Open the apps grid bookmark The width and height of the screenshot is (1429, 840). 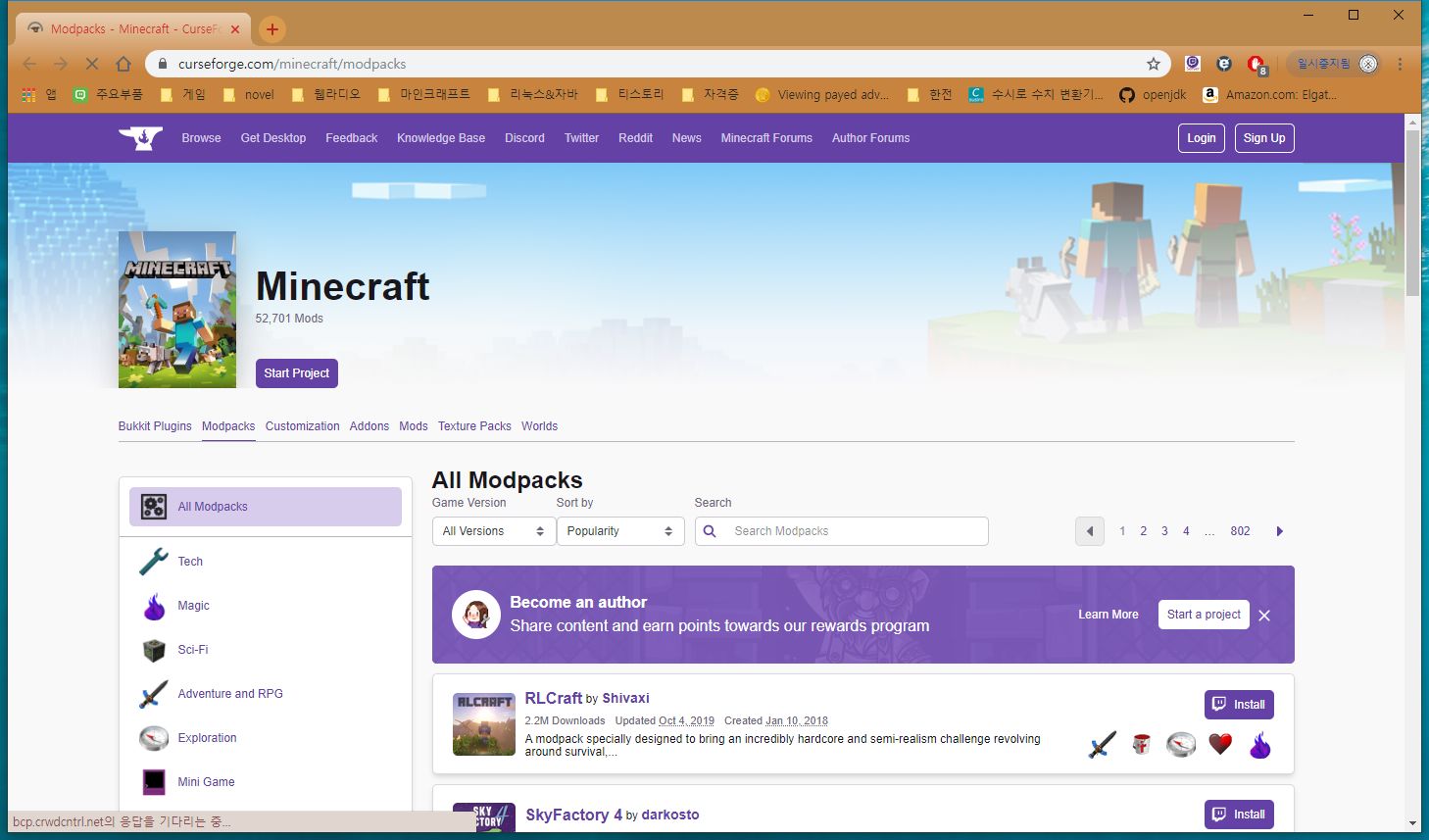(38, 95)
